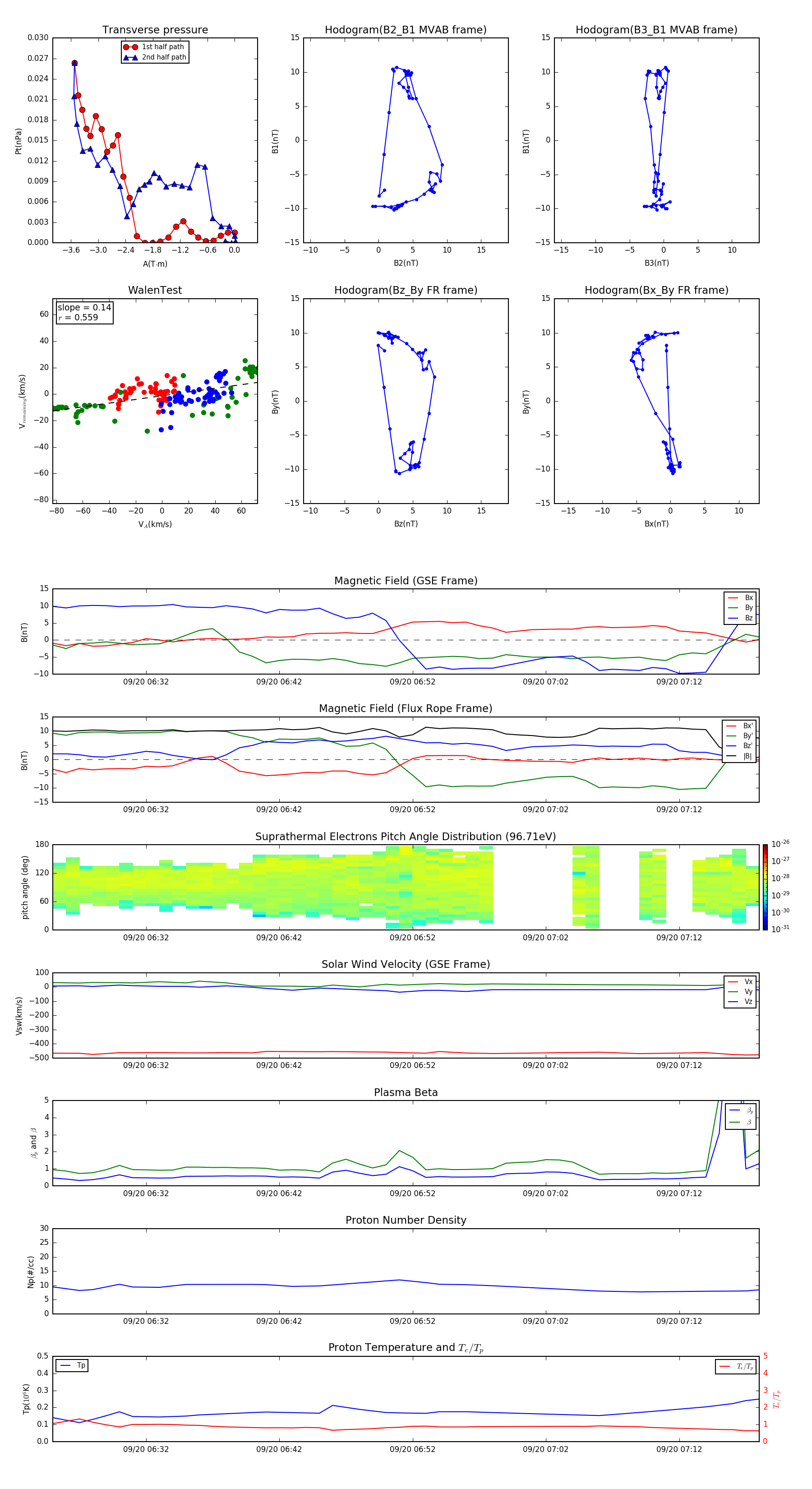Select Bx' in the Flux Rope legend
Screen dimensions: 812x1489
pos(740,726)
